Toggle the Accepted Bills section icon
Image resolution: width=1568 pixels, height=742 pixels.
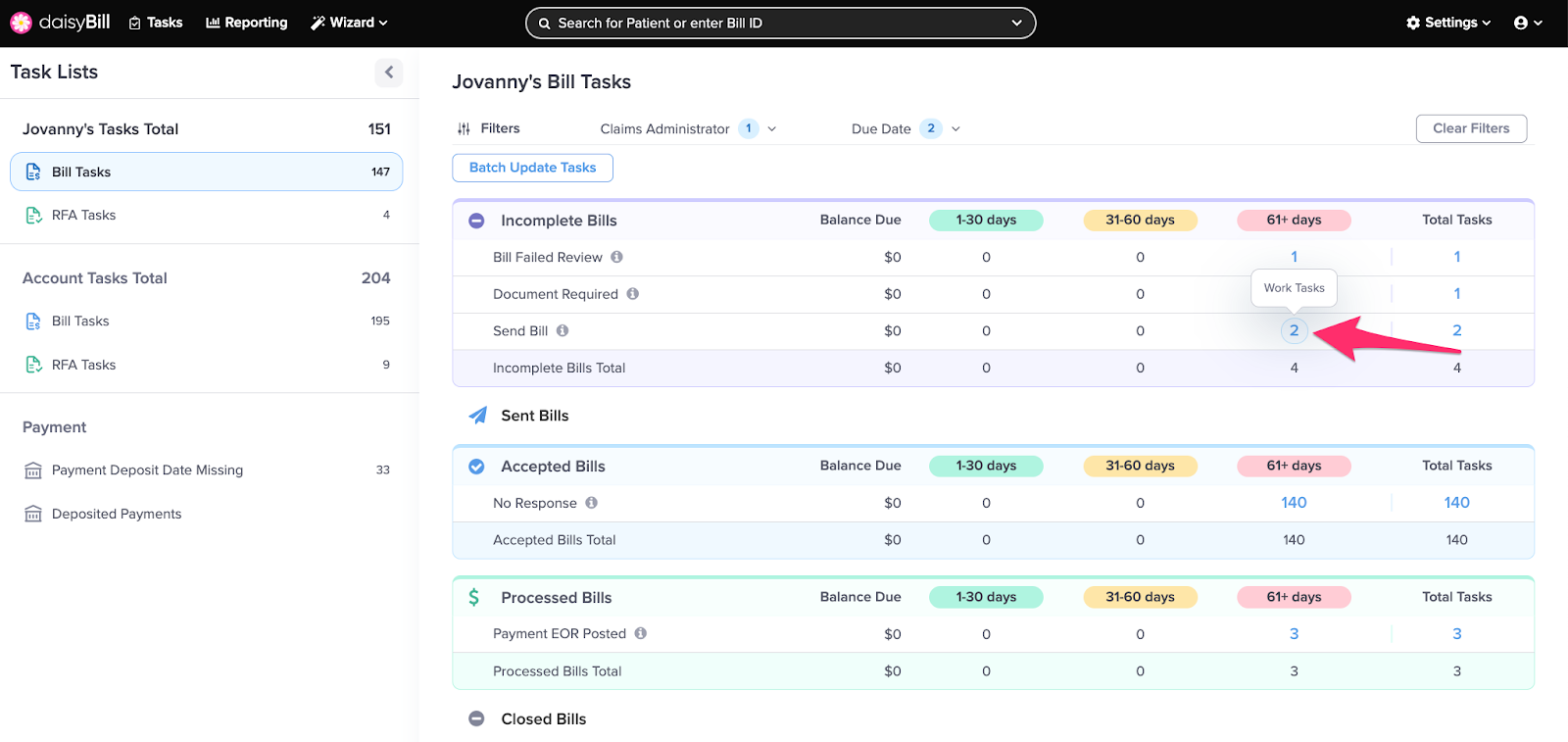click(x=476, y=467)
